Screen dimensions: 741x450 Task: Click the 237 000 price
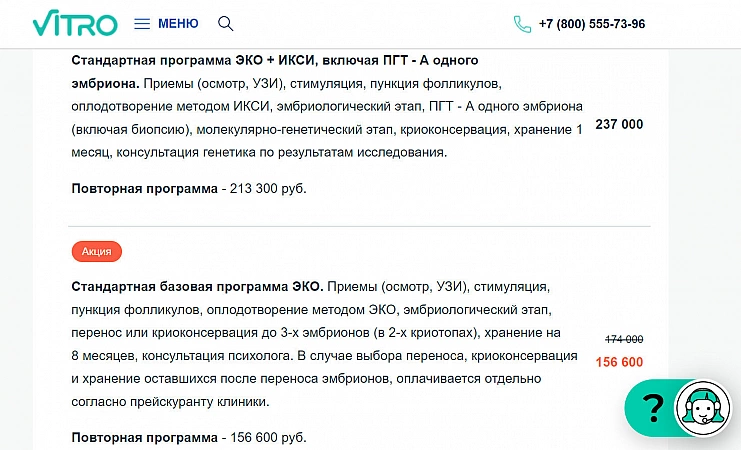click(619, 125)
